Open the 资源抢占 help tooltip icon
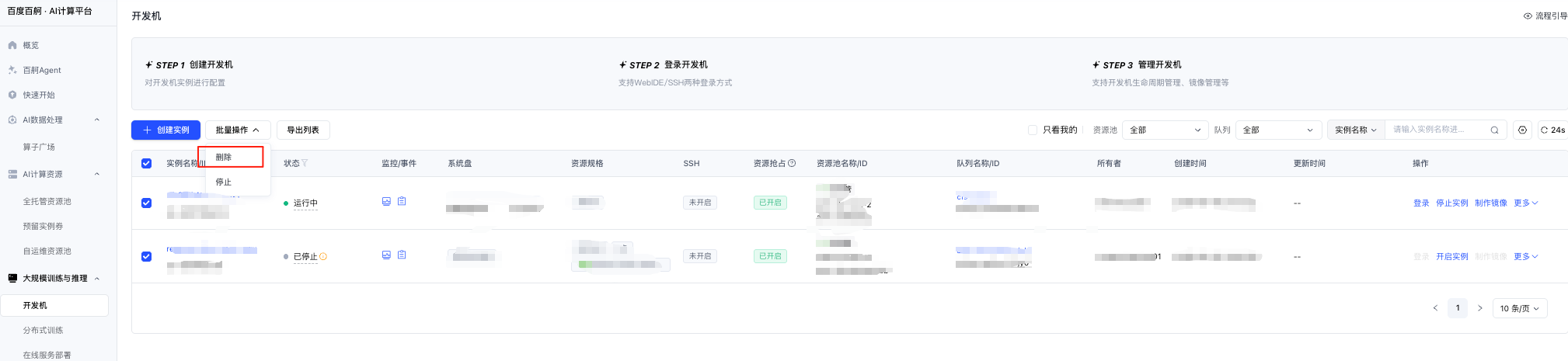This screenshot has width=1568, height=361. (x=792, y=163)
